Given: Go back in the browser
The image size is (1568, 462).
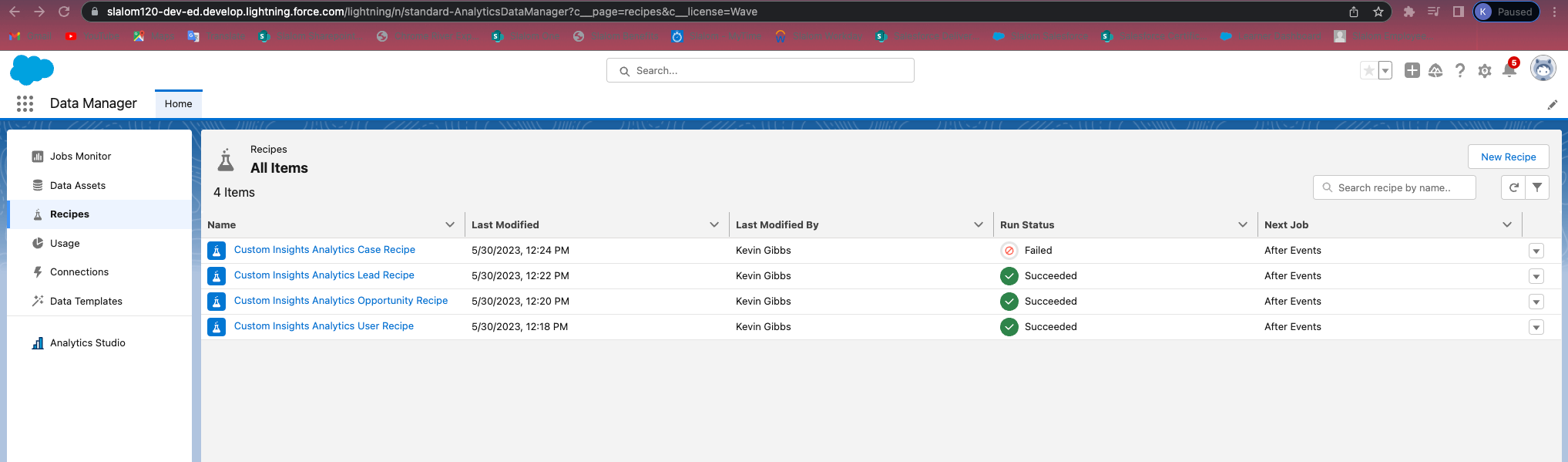Looking at the screenshot, I should pos(14,12).
